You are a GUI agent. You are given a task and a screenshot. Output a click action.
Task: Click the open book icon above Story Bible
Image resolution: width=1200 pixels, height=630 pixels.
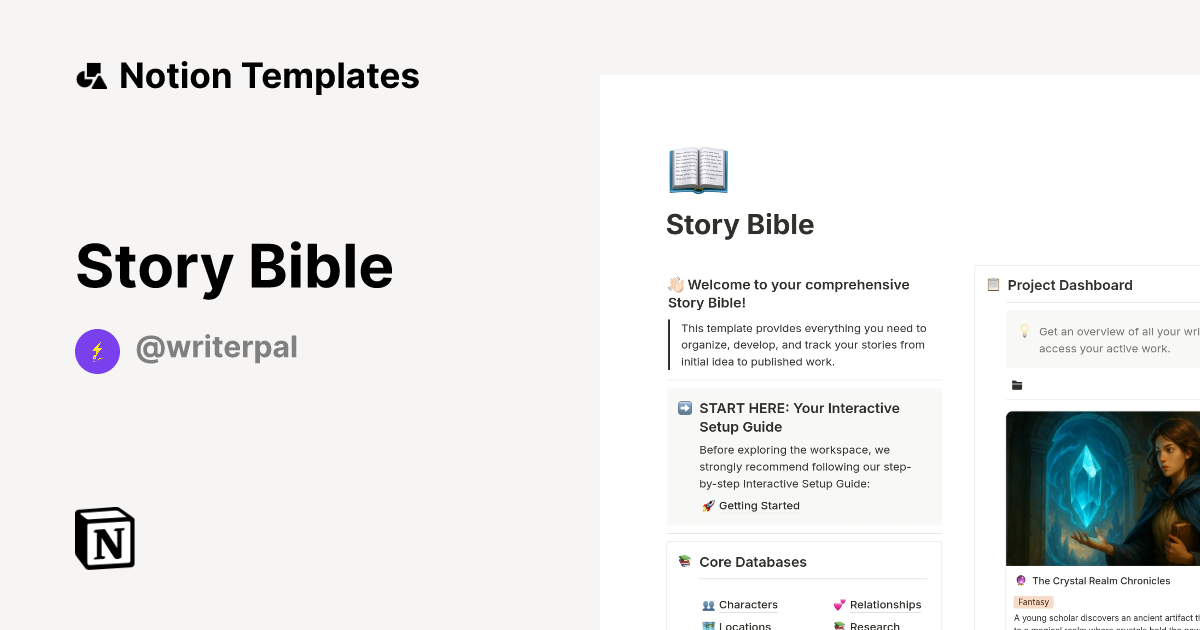point(698,169)
